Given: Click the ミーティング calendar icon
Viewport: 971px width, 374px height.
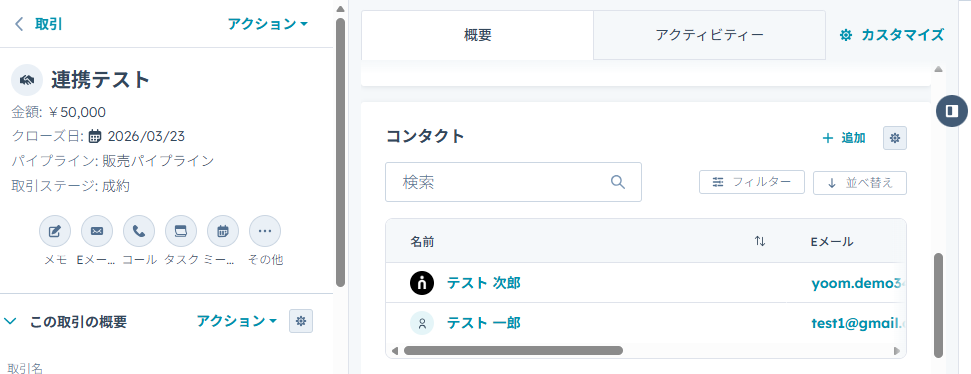Looking at the screenshot, I should [x=223, y=232].
